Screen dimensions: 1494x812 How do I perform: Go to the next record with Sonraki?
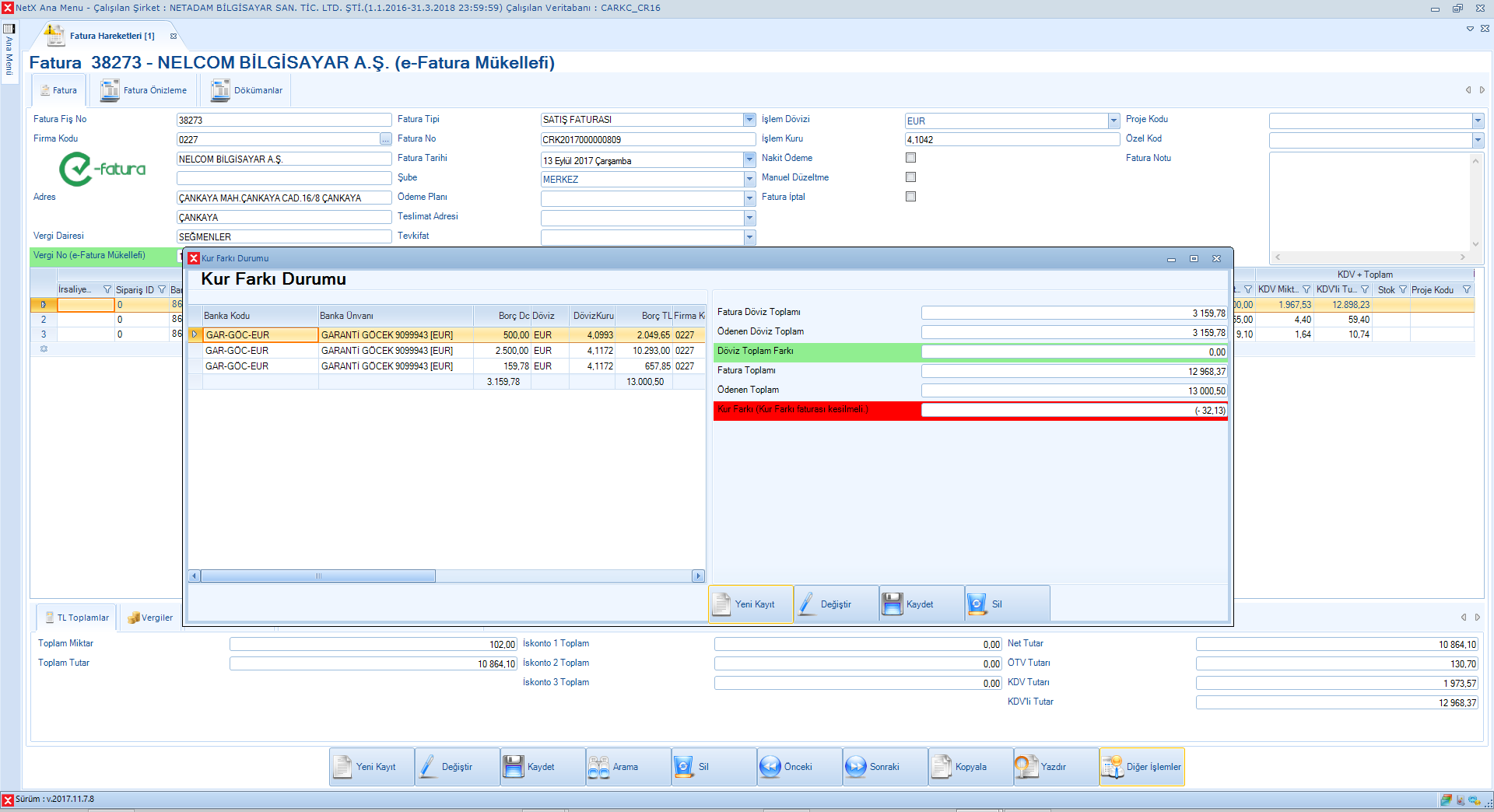click(855, 767)
